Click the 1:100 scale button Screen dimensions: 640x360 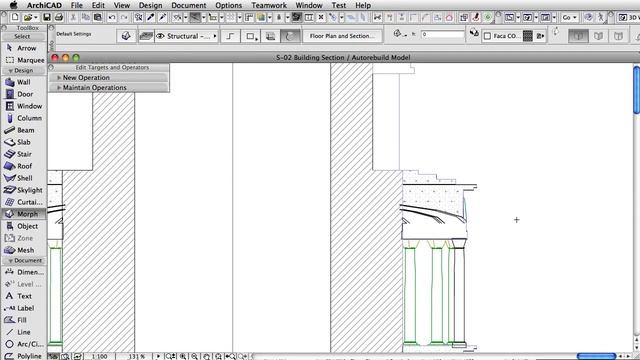(x=100, y=356)
